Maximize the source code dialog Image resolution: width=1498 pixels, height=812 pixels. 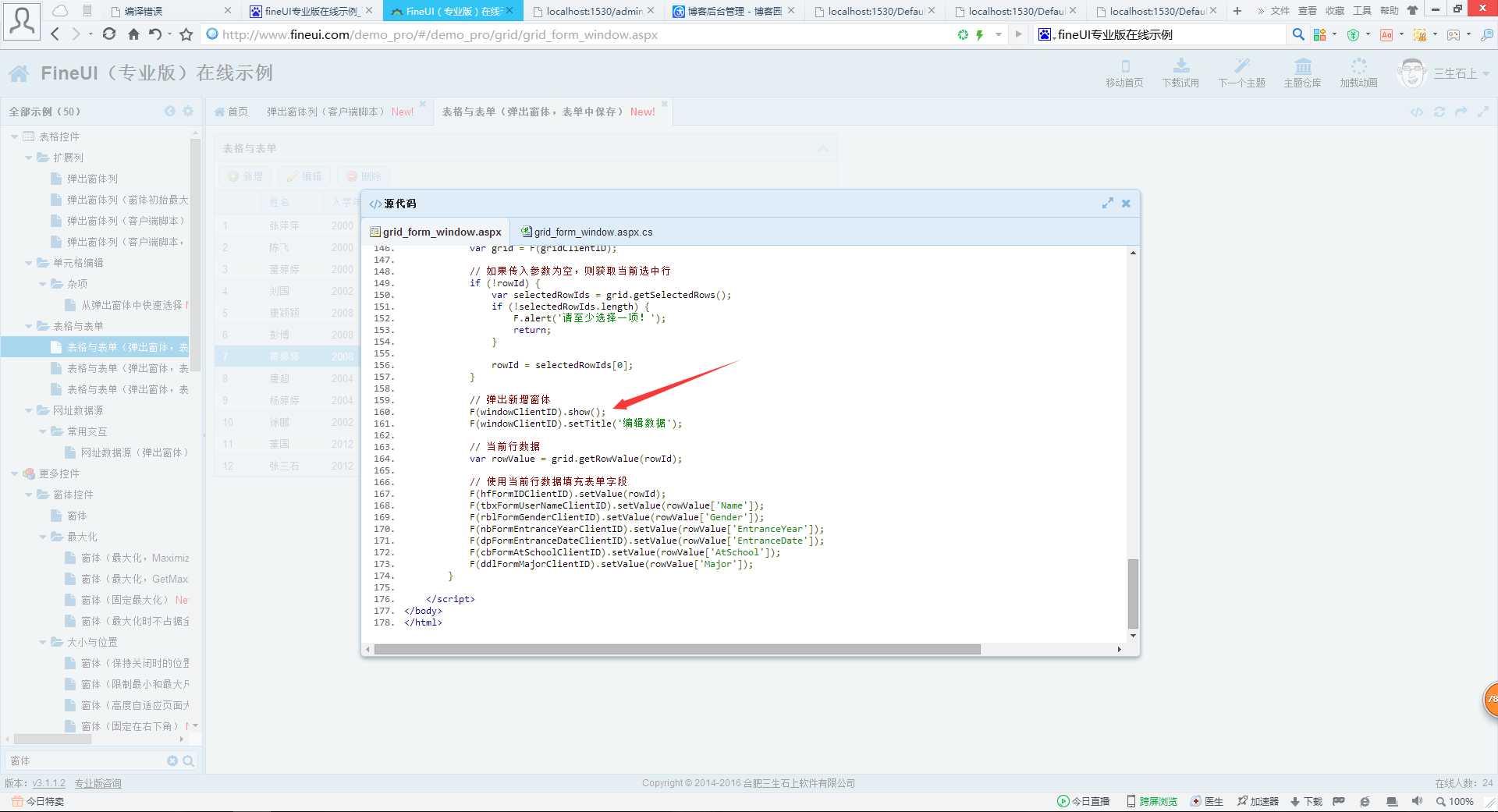tap(1107, 204)
